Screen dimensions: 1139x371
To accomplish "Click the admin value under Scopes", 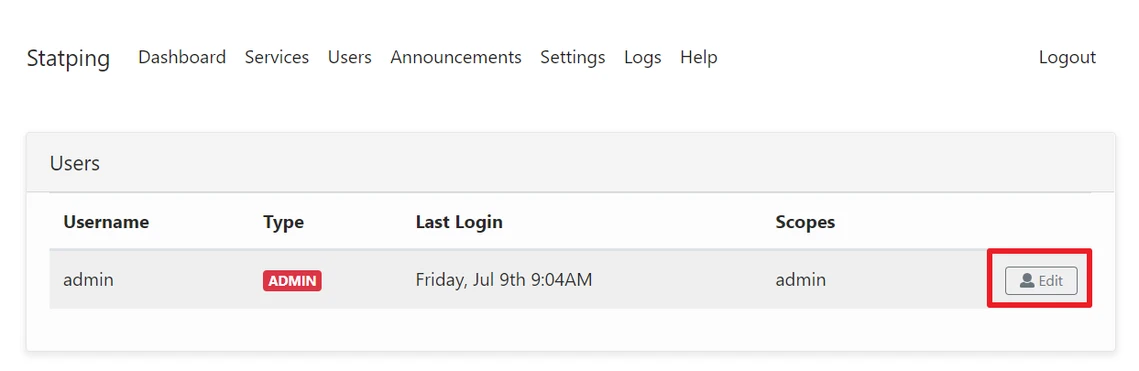I will pos(800,279).
